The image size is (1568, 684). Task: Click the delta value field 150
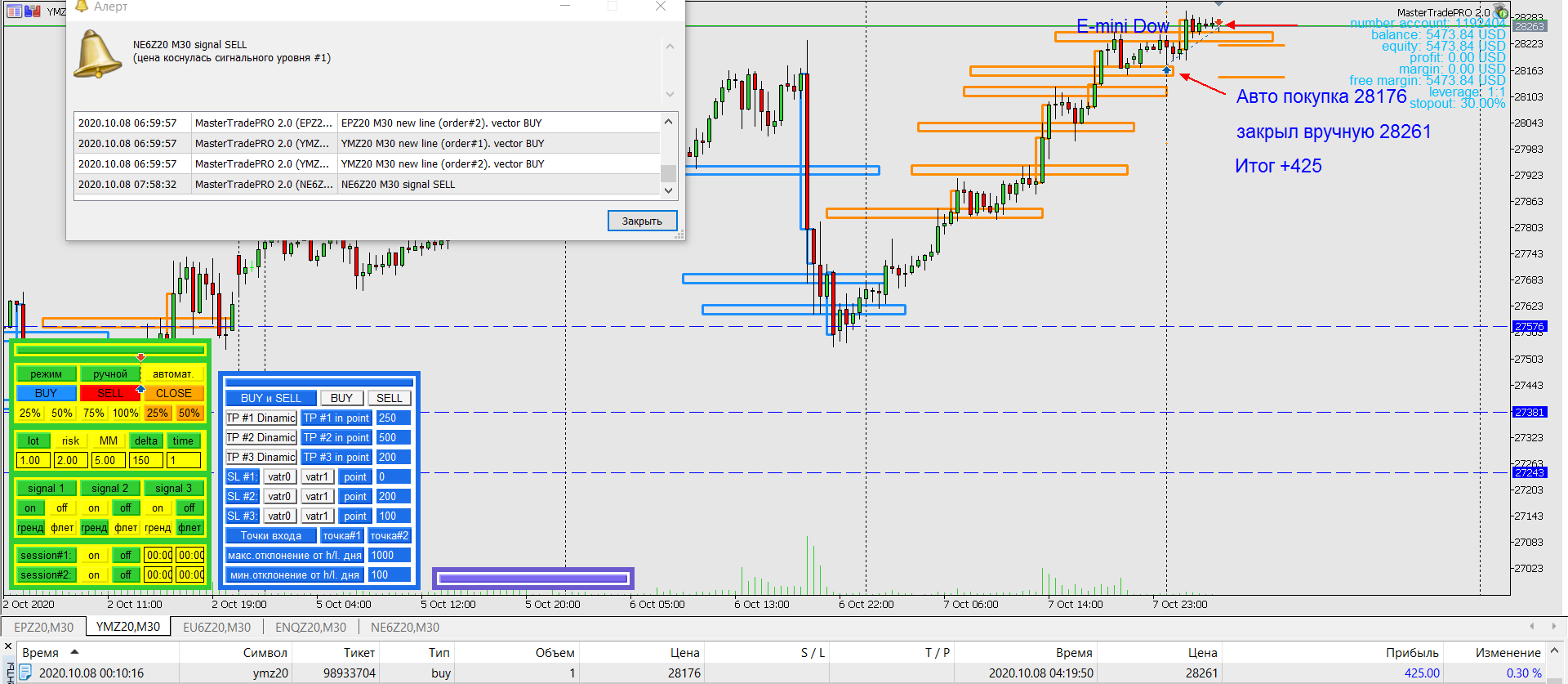point(146,460)
